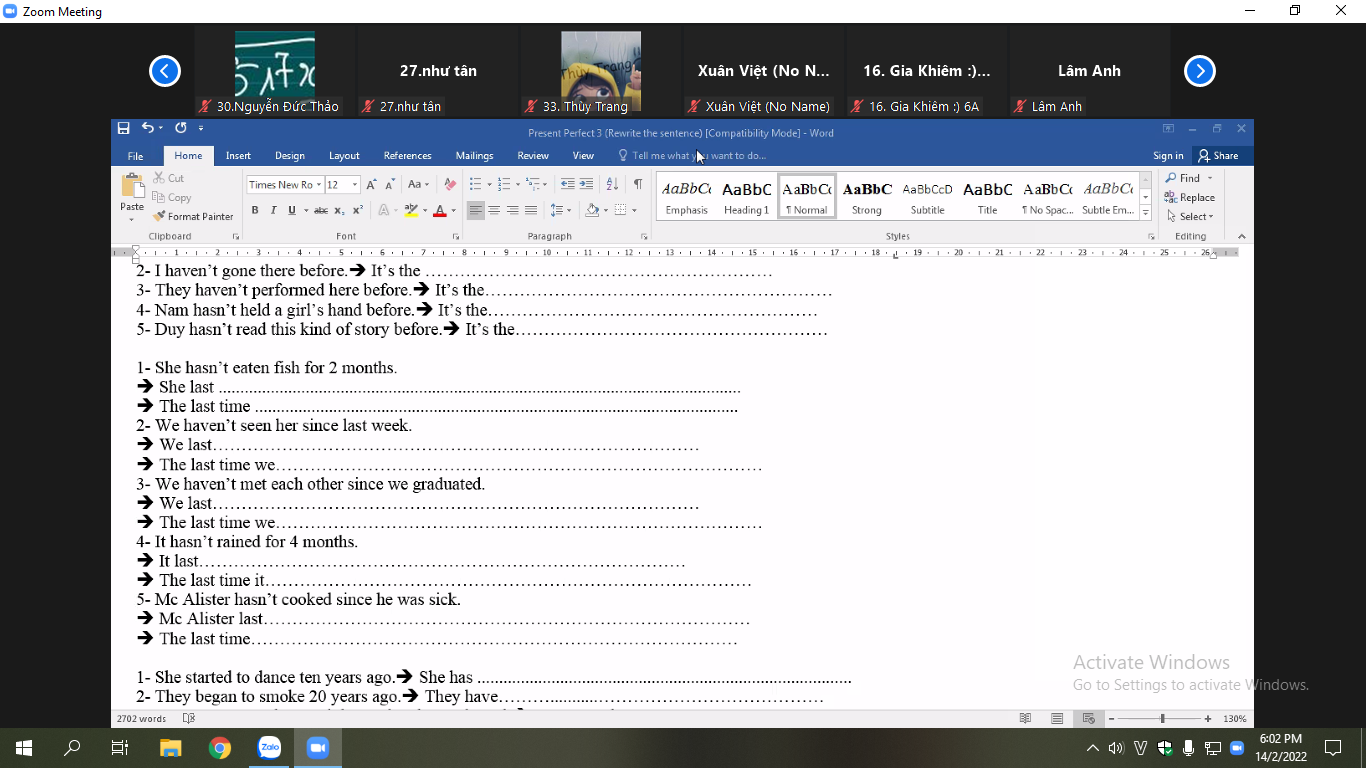1366x768 pixels.
Task: Justify the paragraph text
Action: 531,210
